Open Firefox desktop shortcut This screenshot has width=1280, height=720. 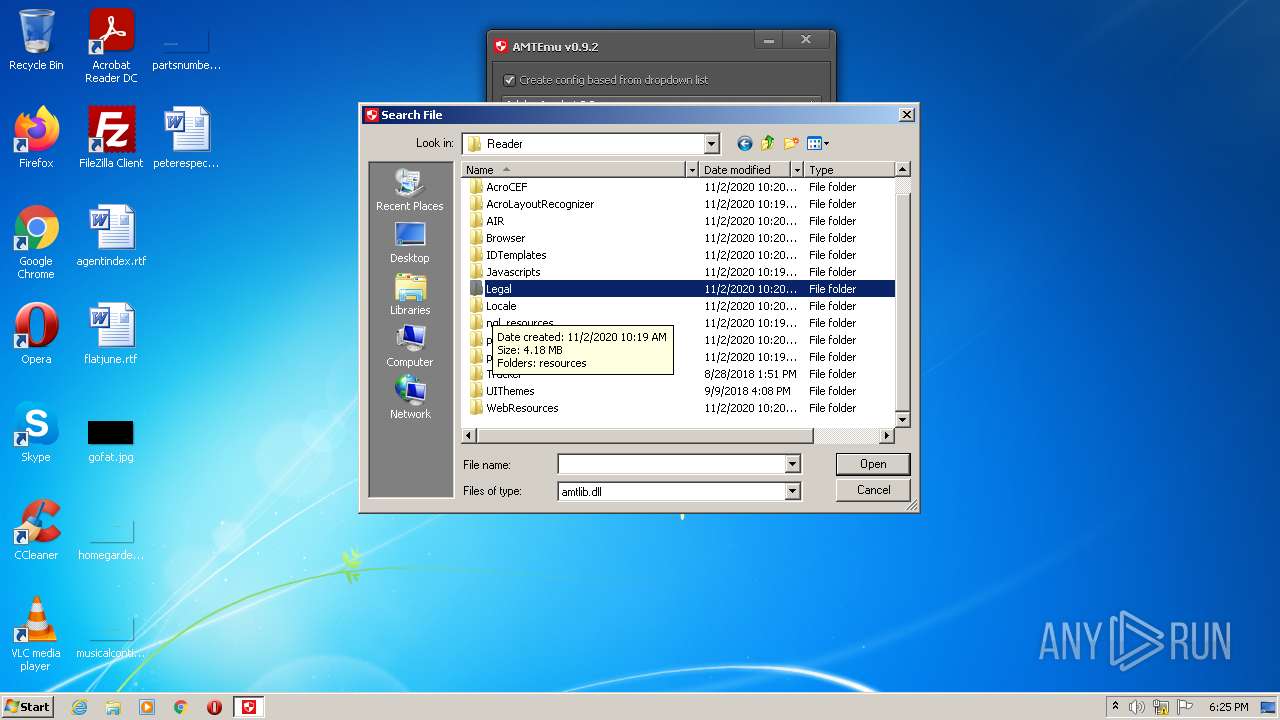coord(36,138)
